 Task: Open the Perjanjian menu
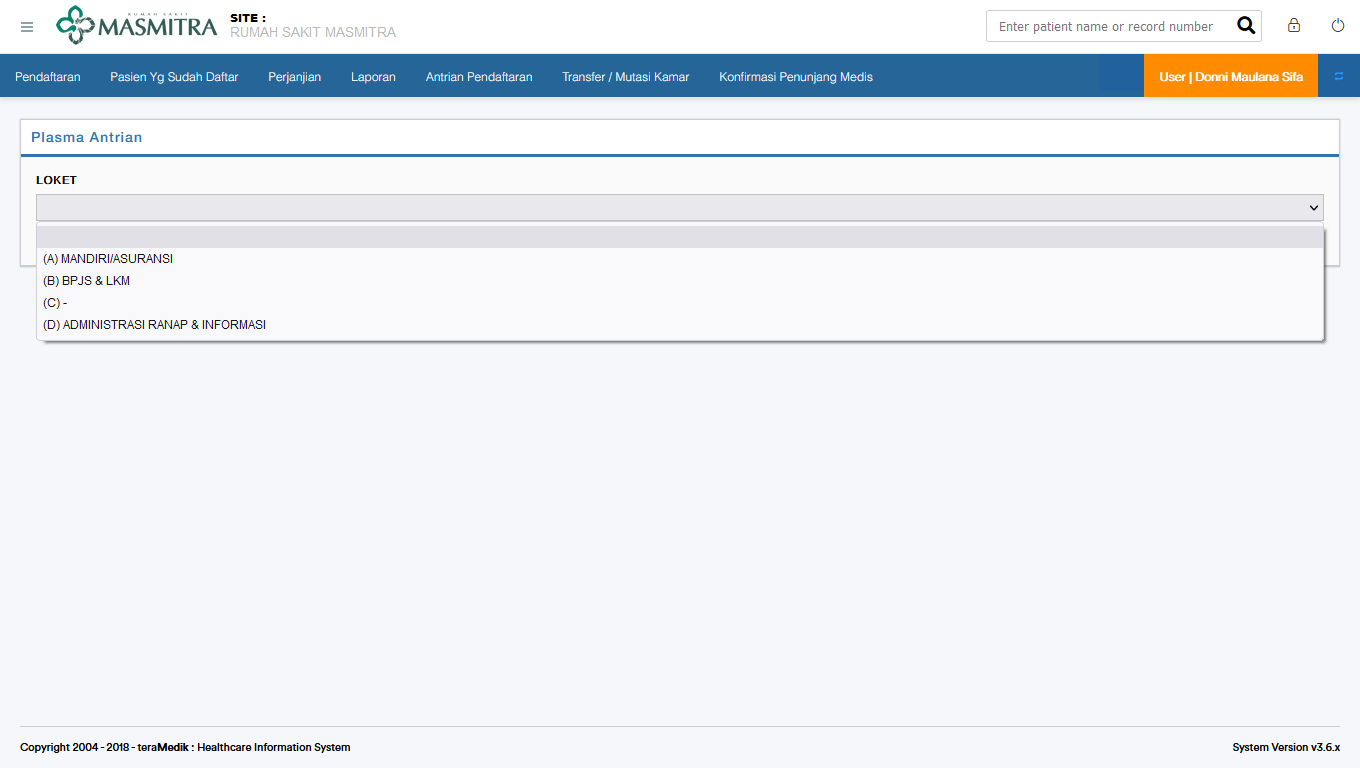(x=294, y=77)
